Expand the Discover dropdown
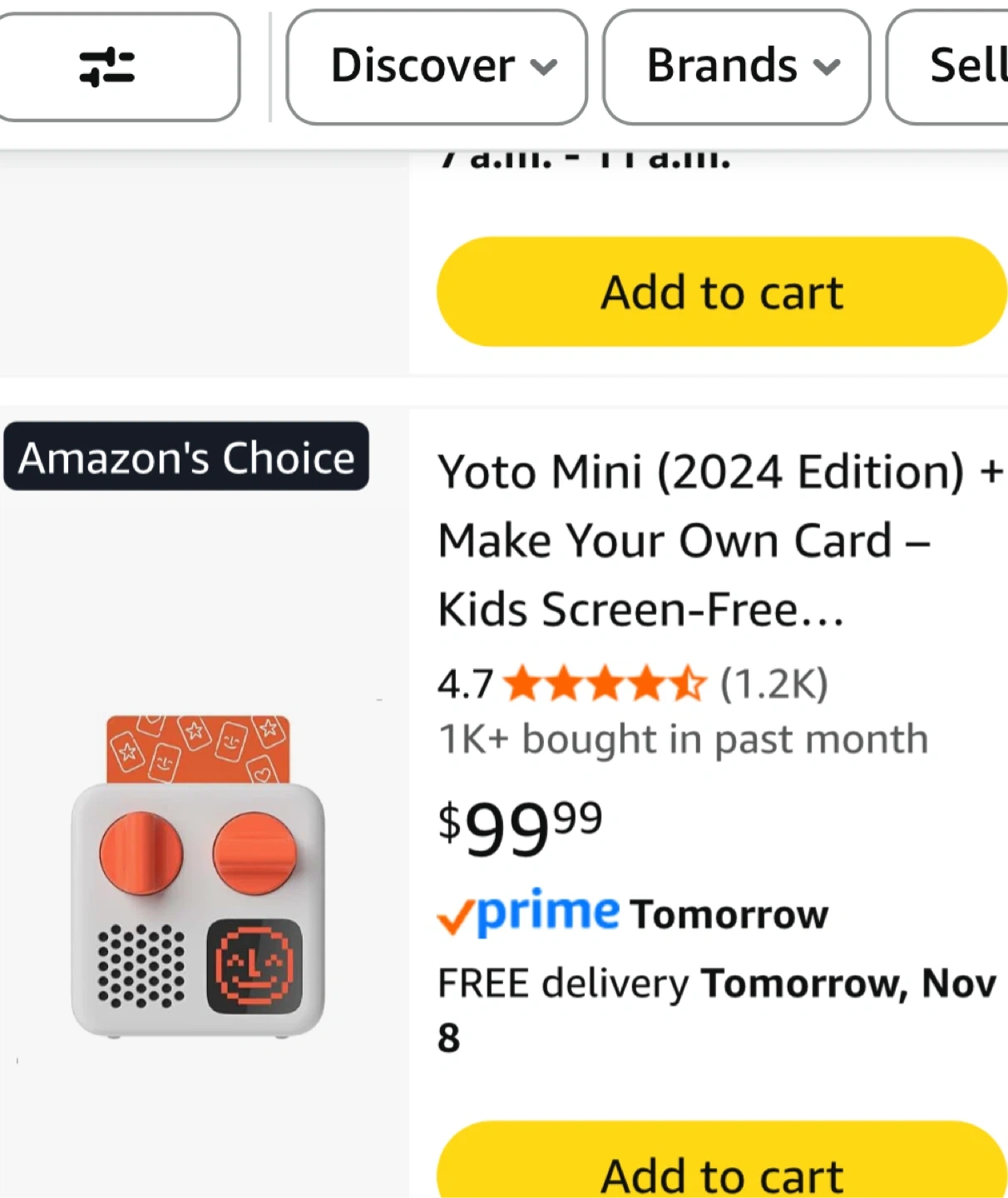 click(x=436, y=67)
